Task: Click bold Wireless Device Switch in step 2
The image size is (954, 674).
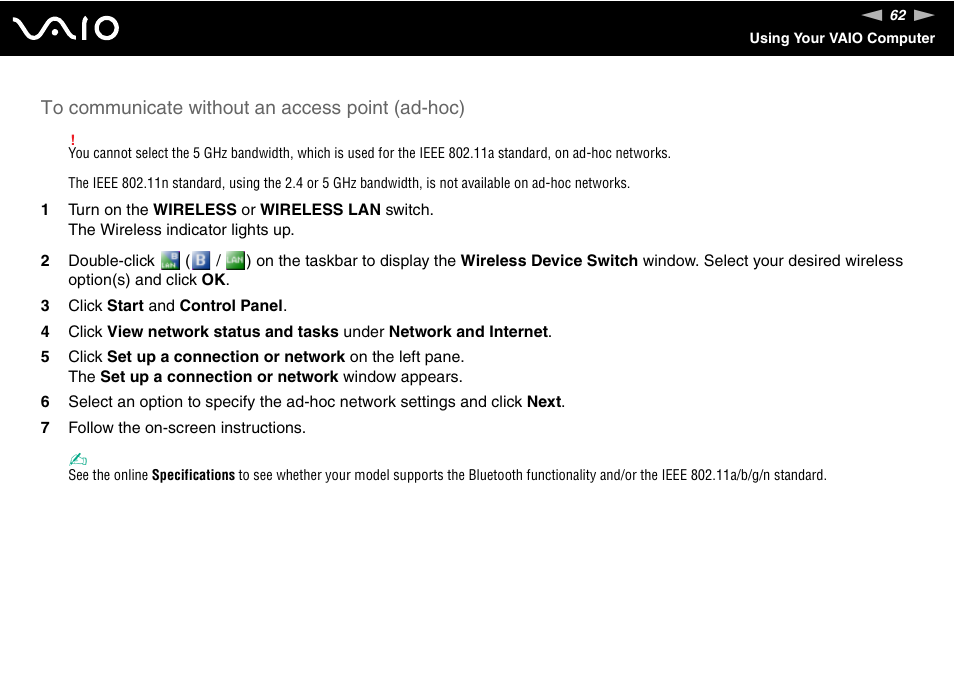Action: pos(549,261)
